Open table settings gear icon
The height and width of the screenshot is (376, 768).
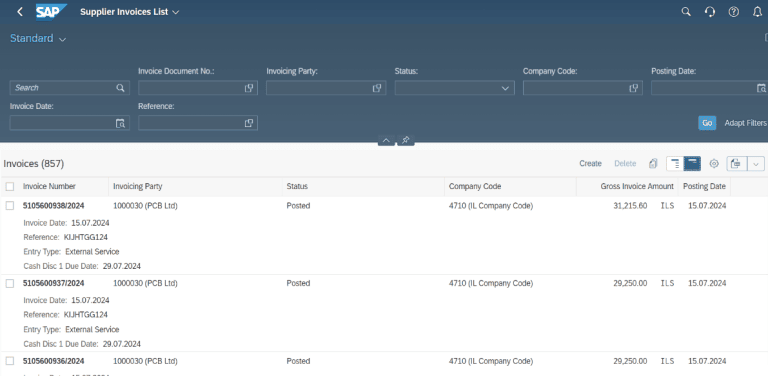[x=714, y=164]
